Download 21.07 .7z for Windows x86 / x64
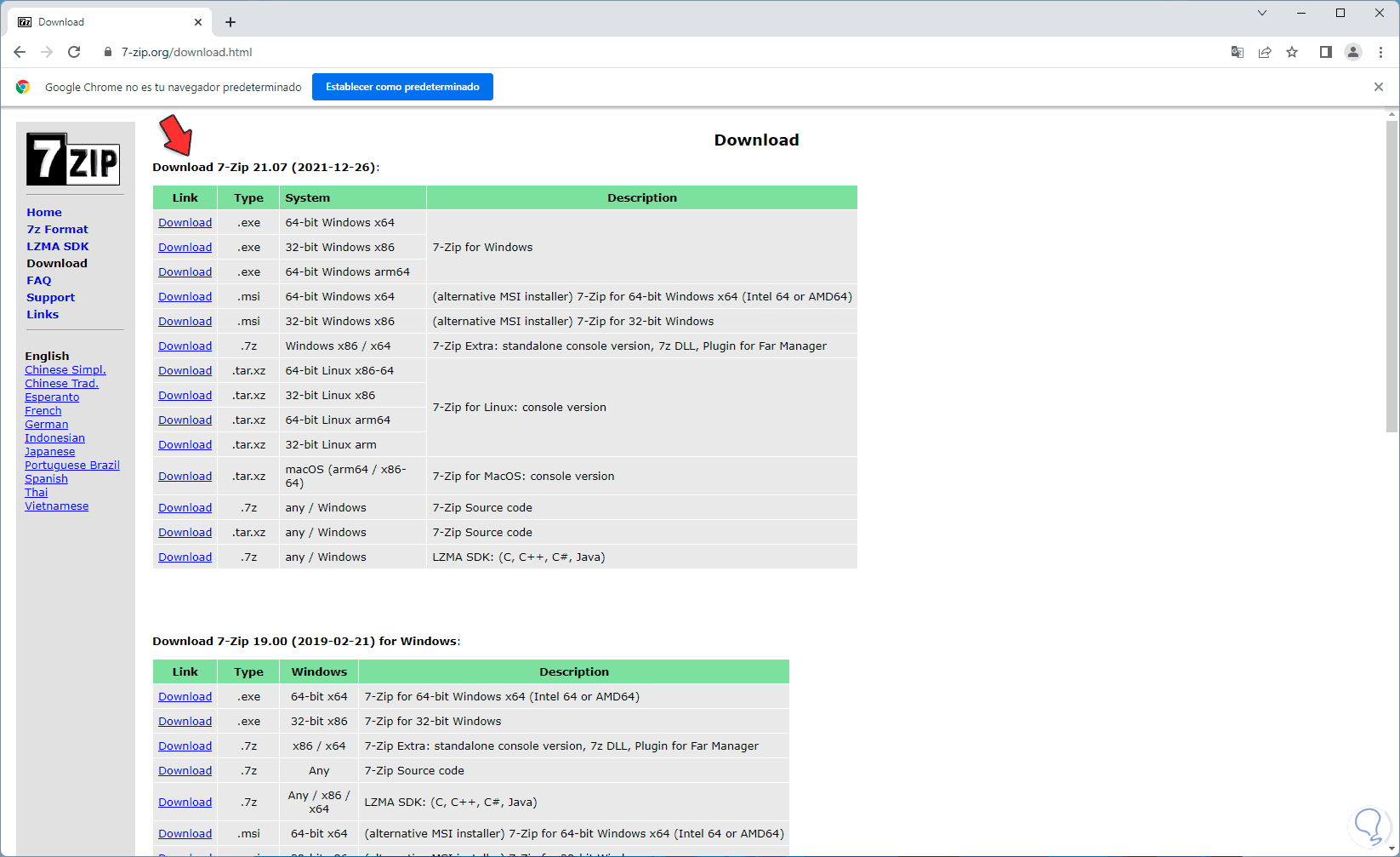Image resolution: width=1400 pixels, height=857 pixels. tap(185, 346)
